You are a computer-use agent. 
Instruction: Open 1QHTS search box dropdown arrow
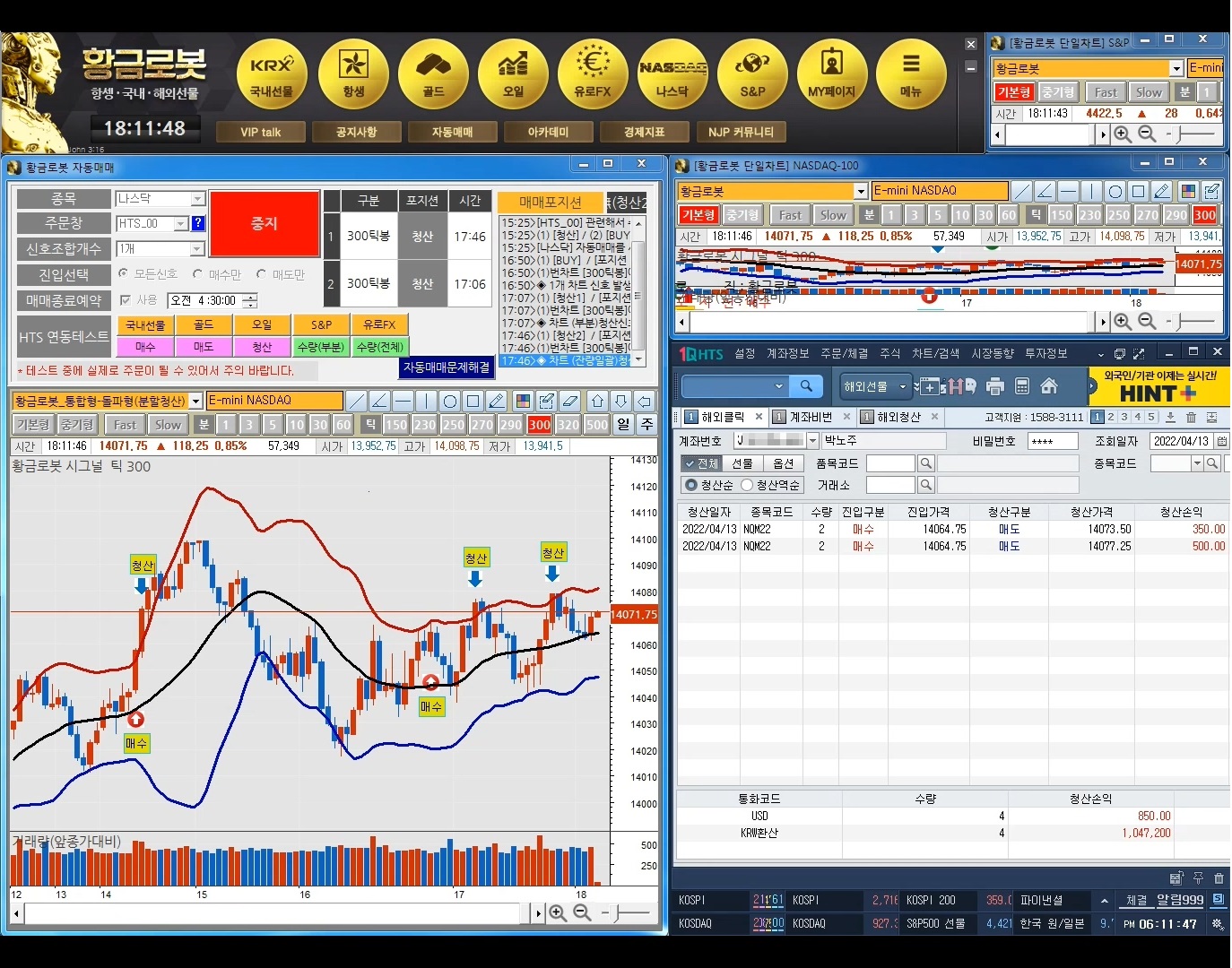pos(778,386)
